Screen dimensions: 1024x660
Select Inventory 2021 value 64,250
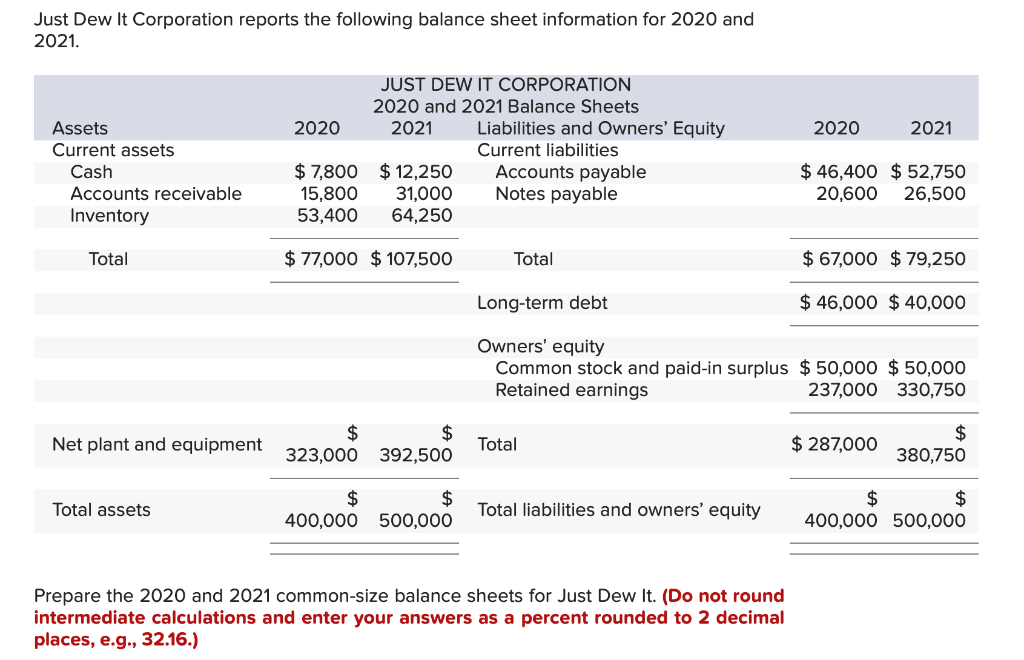[422, 215]
